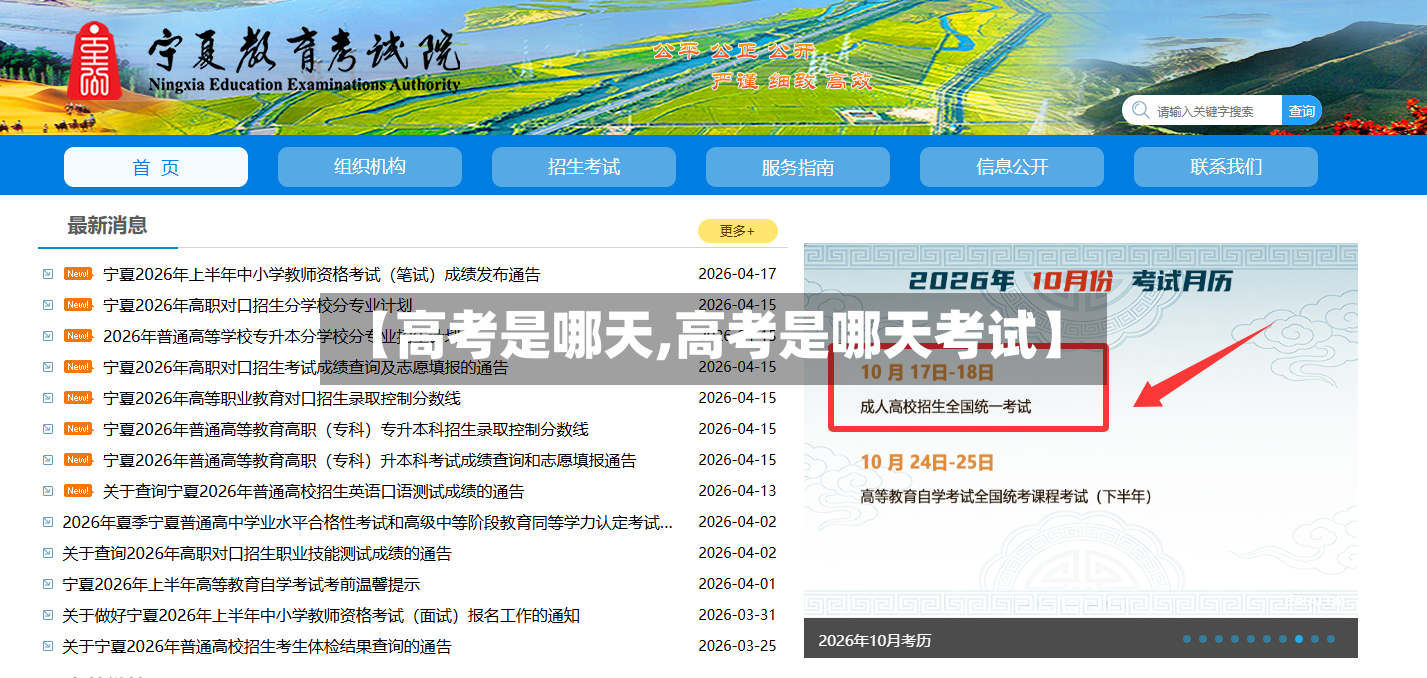This screenshot has width=1427, height=678.
Task: Open the 联系我们 menu
Action: coord(1226,167)
